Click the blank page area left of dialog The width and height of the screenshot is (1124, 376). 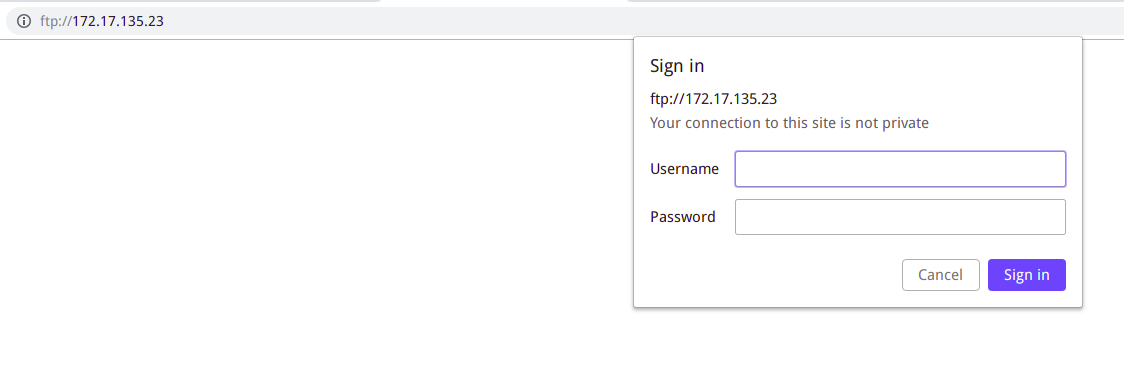315,208
